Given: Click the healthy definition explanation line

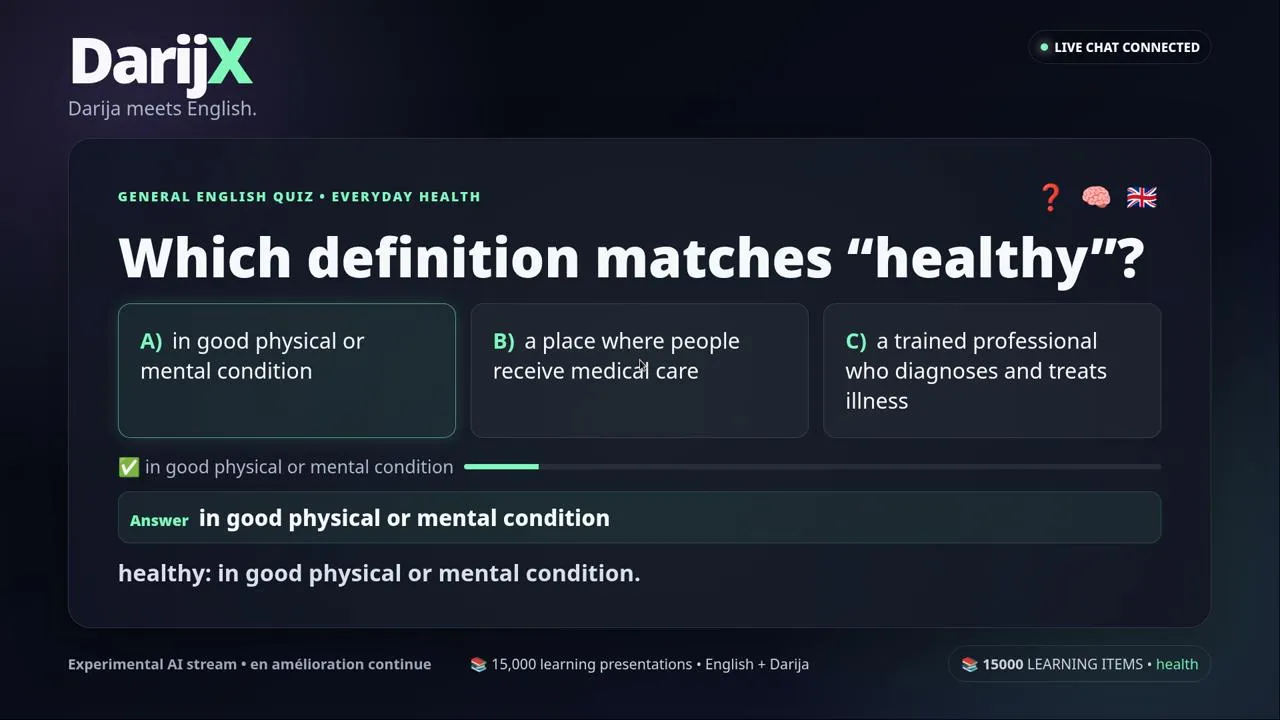Looking at the screenshot, I should [379, 573].
